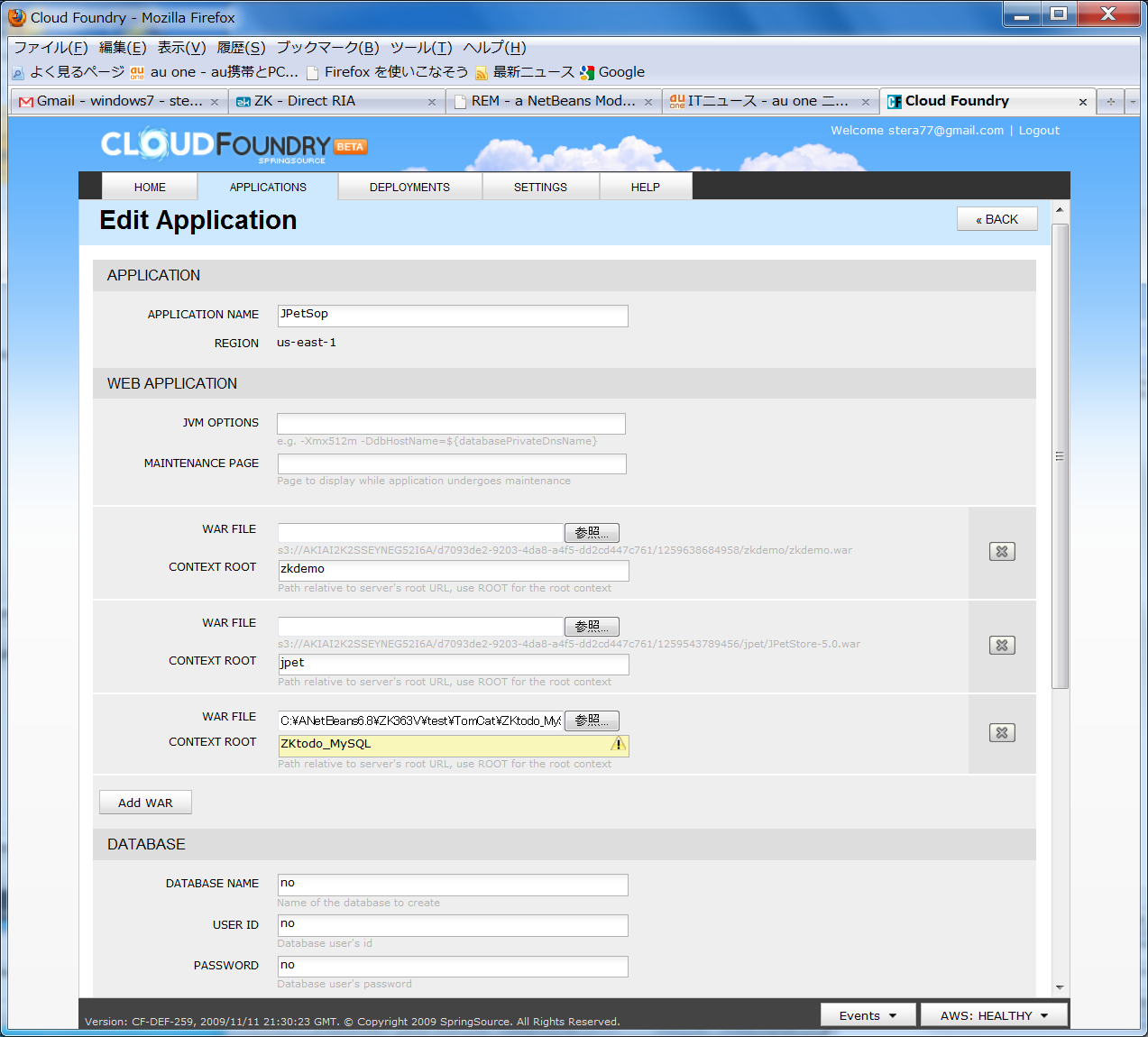Open ブックマーク menu
The image size is (1148, 1037).
[327, 48]
